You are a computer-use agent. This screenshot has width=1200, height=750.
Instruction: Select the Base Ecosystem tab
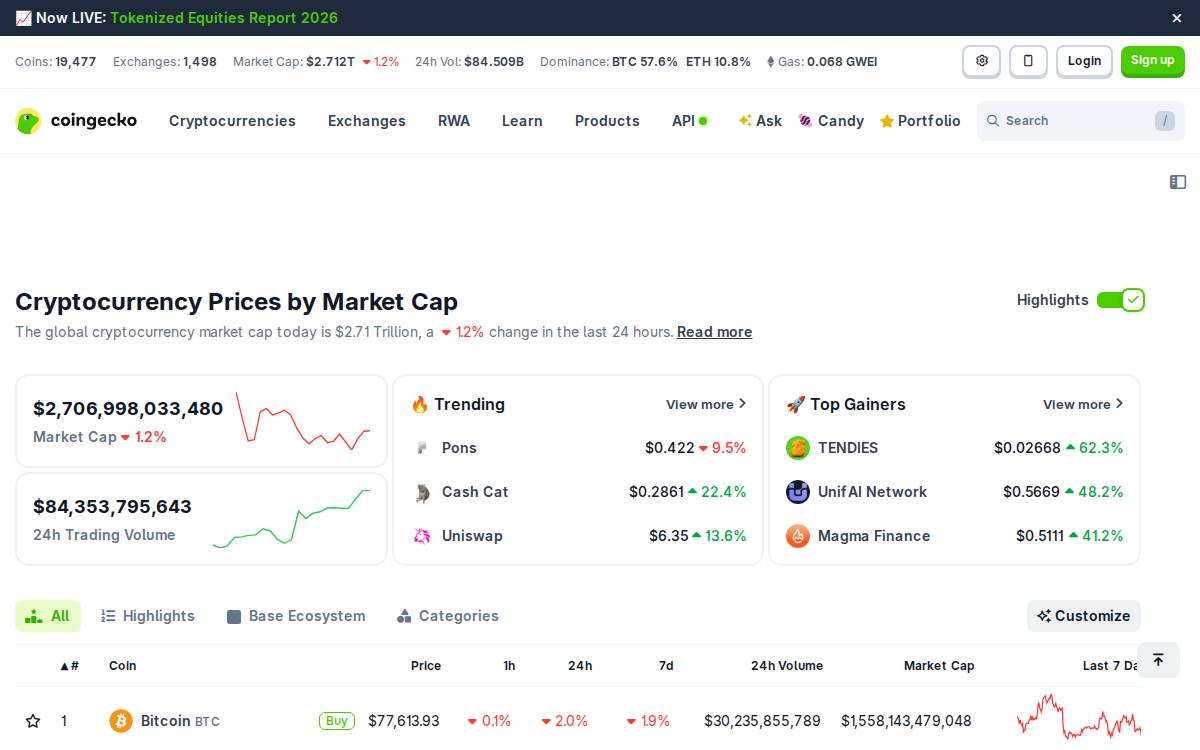296,616
